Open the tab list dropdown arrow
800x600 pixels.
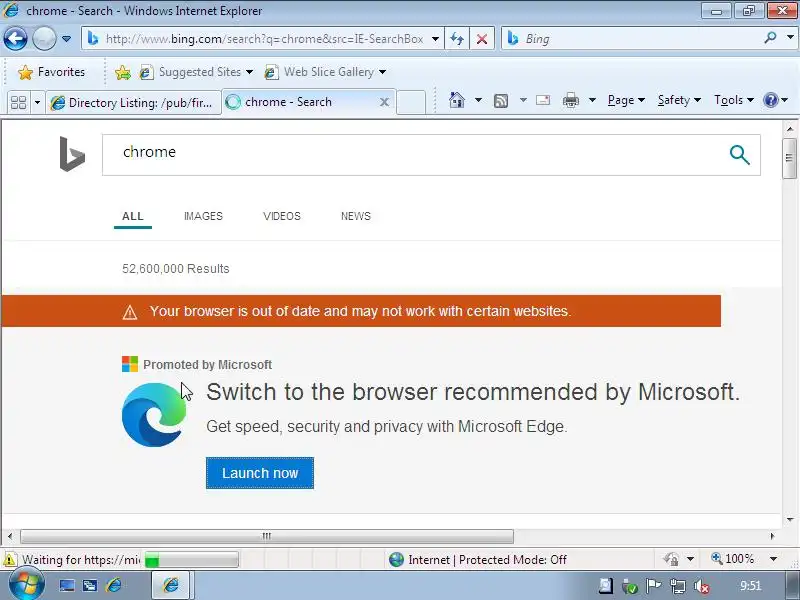(37, 103)
